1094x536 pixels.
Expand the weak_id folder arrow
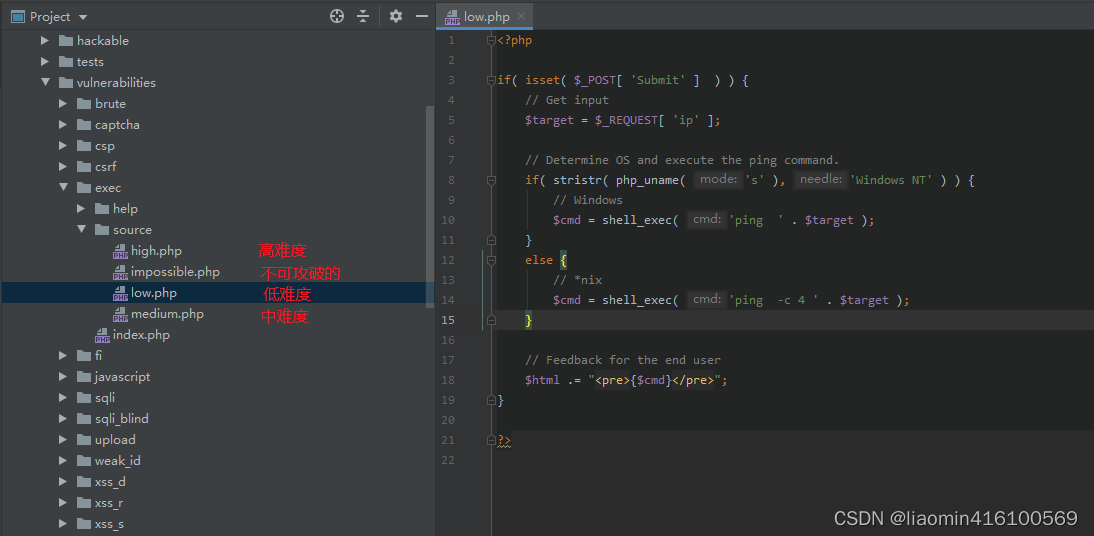63,461
